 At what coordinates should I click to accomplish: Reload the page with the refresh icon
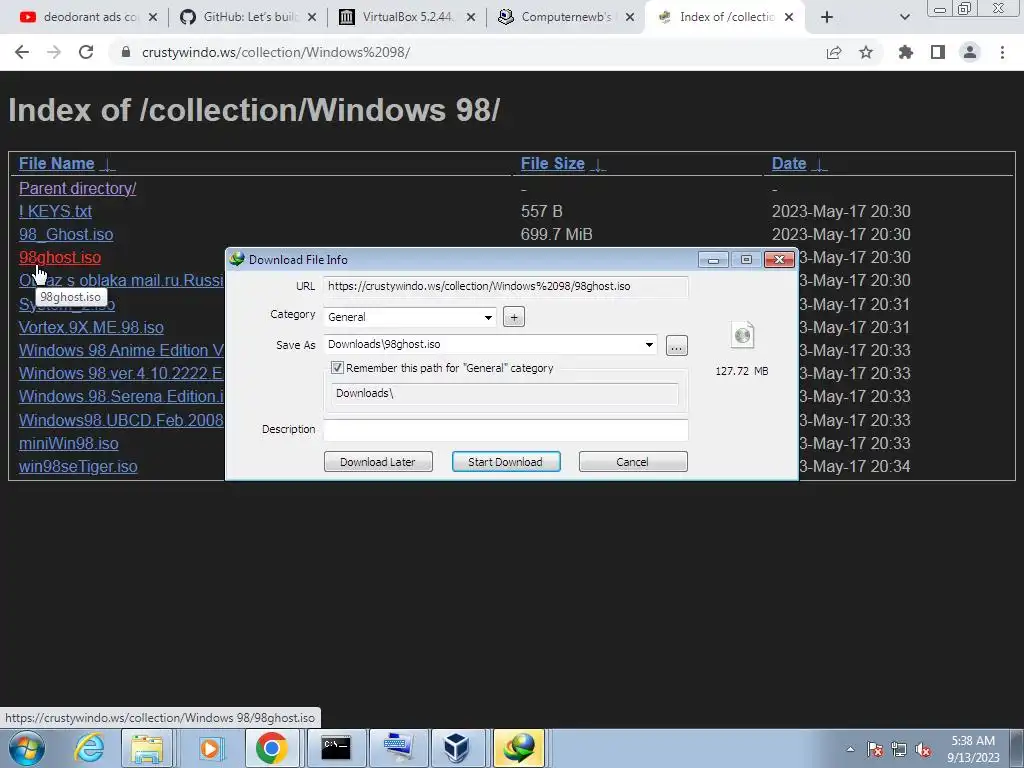pyautogui.click(x=86, y=52)
